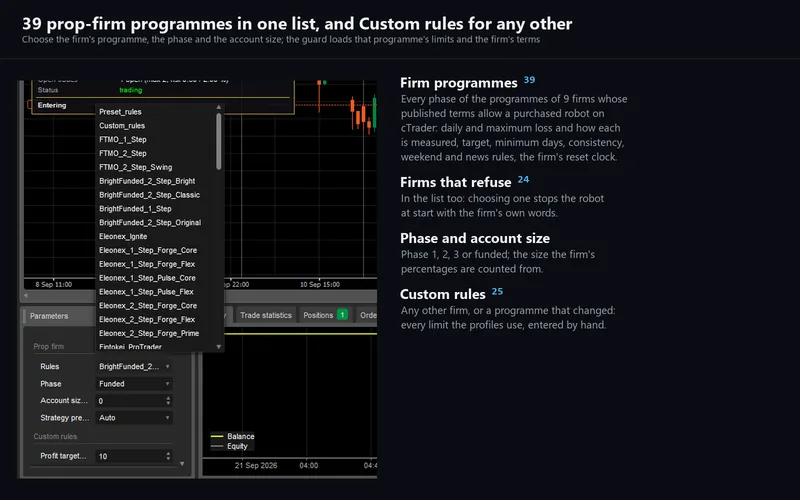Adjust the Account size stepper arrows
Screen dimensions: 800x500
(168, 401)
